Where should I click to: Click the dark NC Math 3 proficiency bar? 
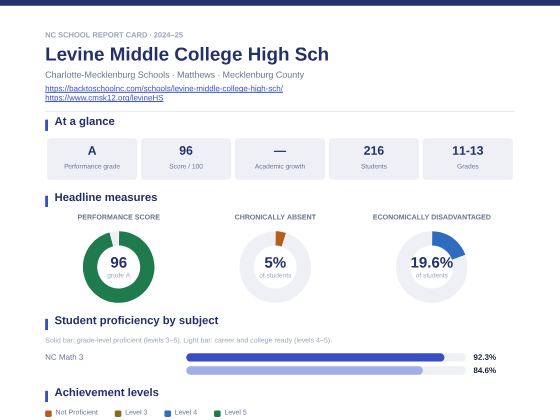coord(315,357)
